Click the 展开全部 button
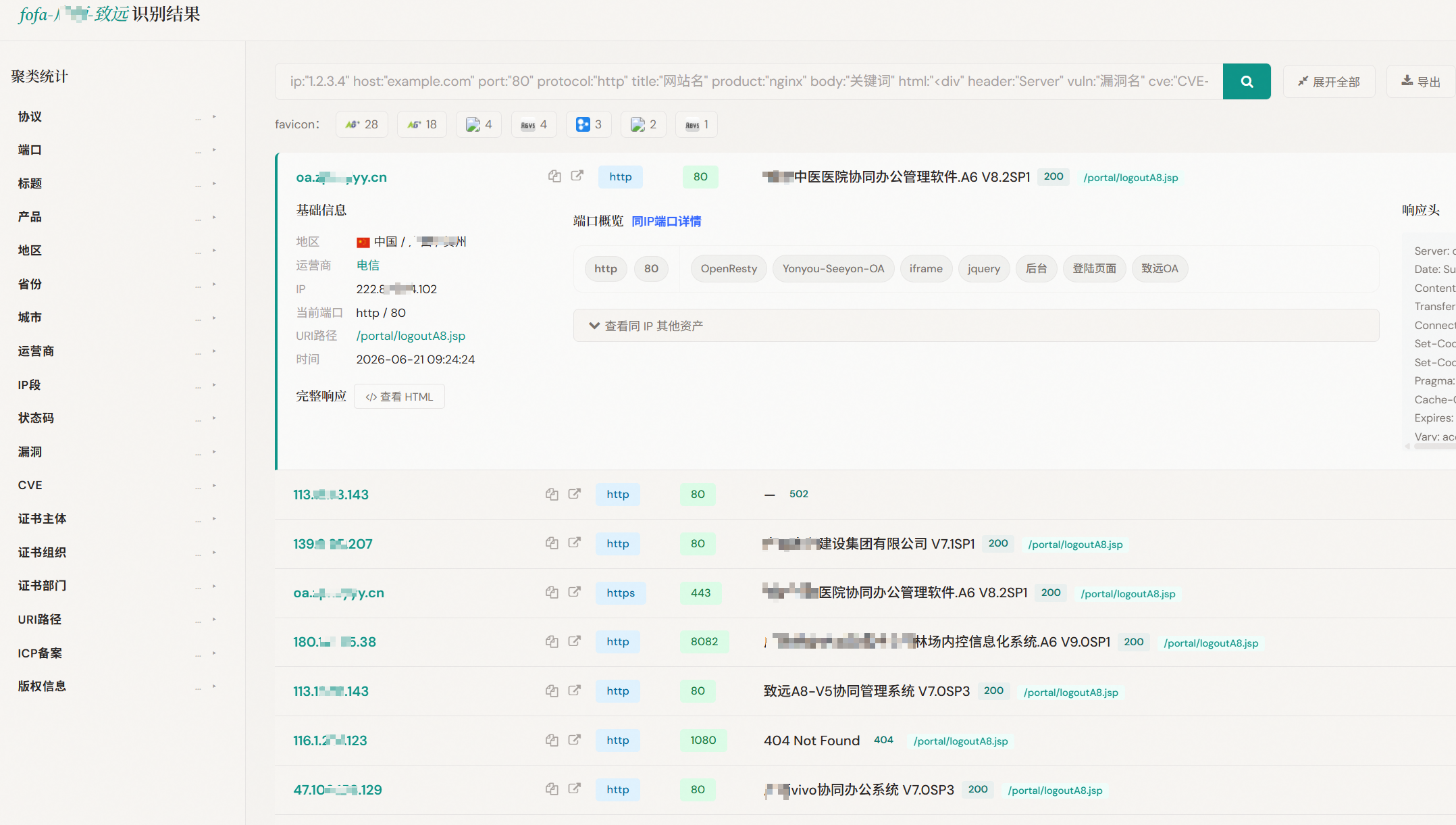 [x=1328, y=82]
